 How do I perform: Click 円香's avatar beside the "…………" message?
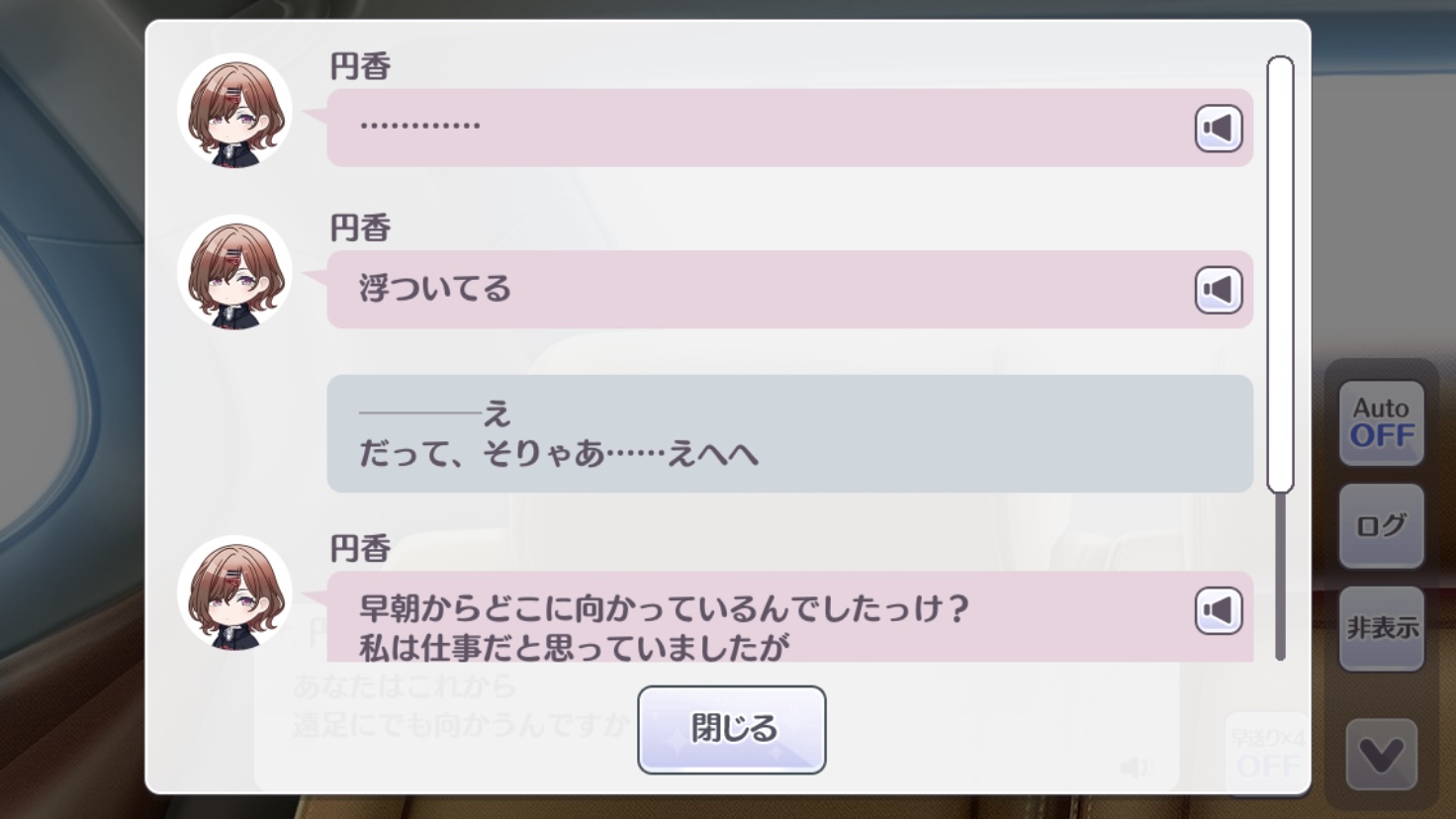pos(234,111)
